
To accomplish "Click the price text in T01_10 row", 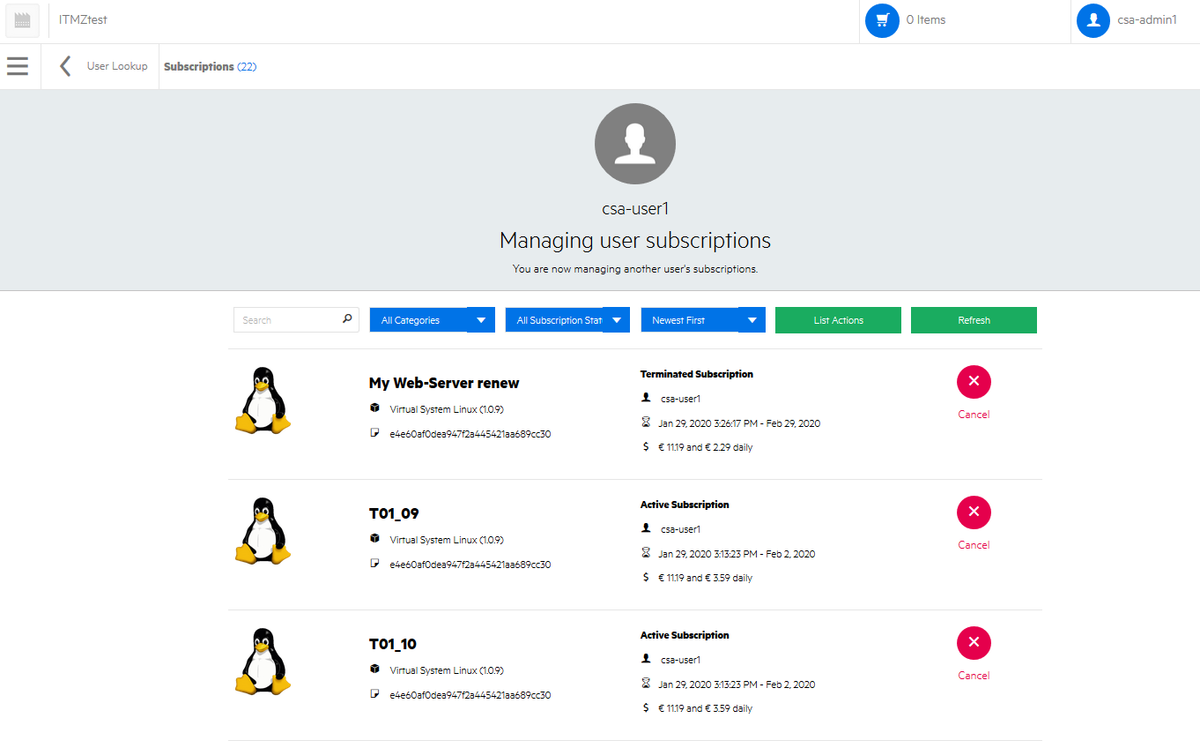I will 705,709.
